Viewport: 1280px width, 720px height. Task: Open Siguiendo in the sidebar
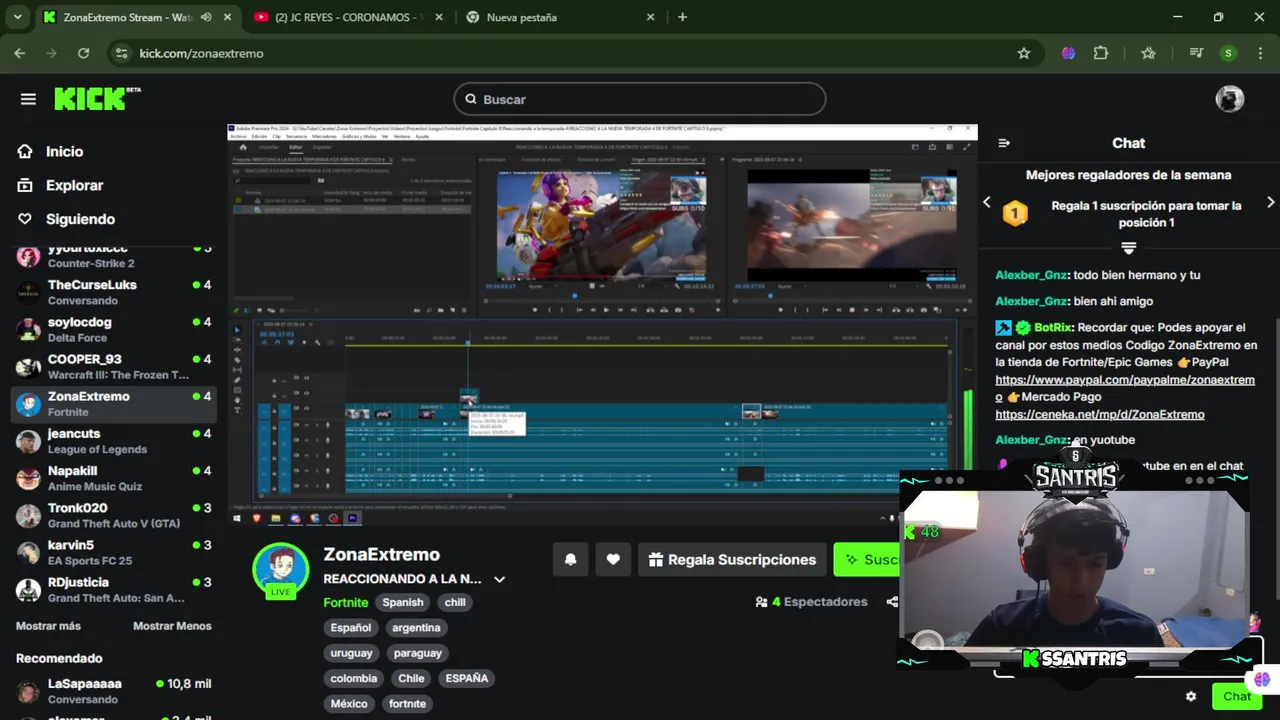(80, 219)
